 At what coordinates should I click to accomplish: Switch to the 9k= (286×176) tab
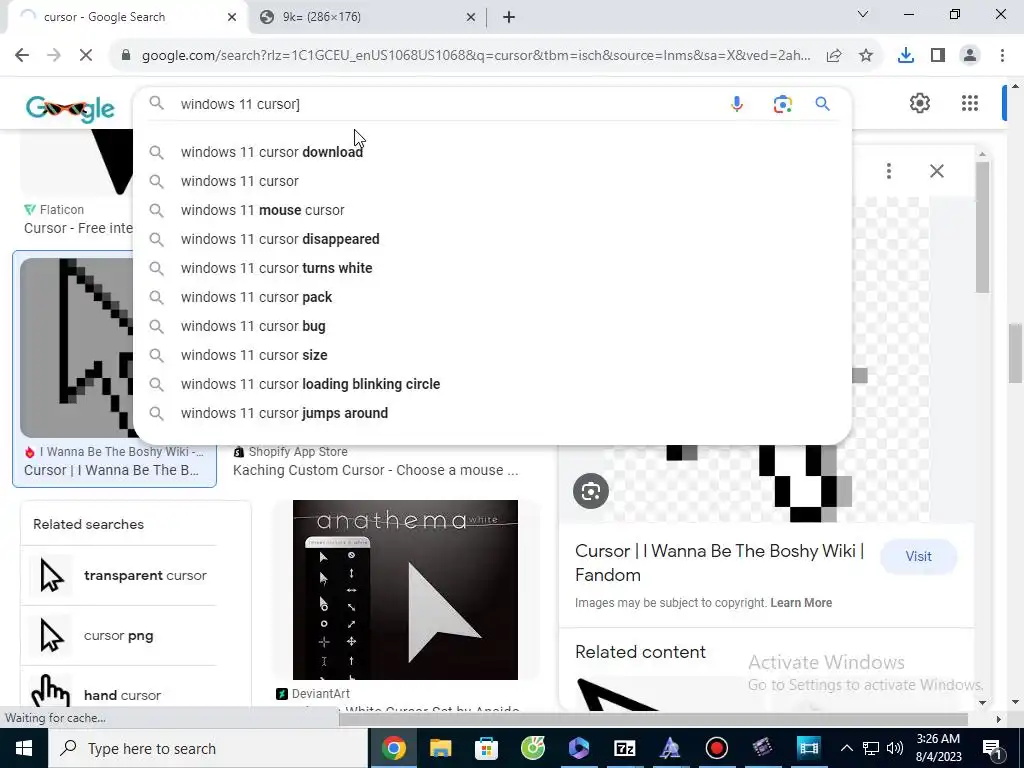tap(367, 17)
